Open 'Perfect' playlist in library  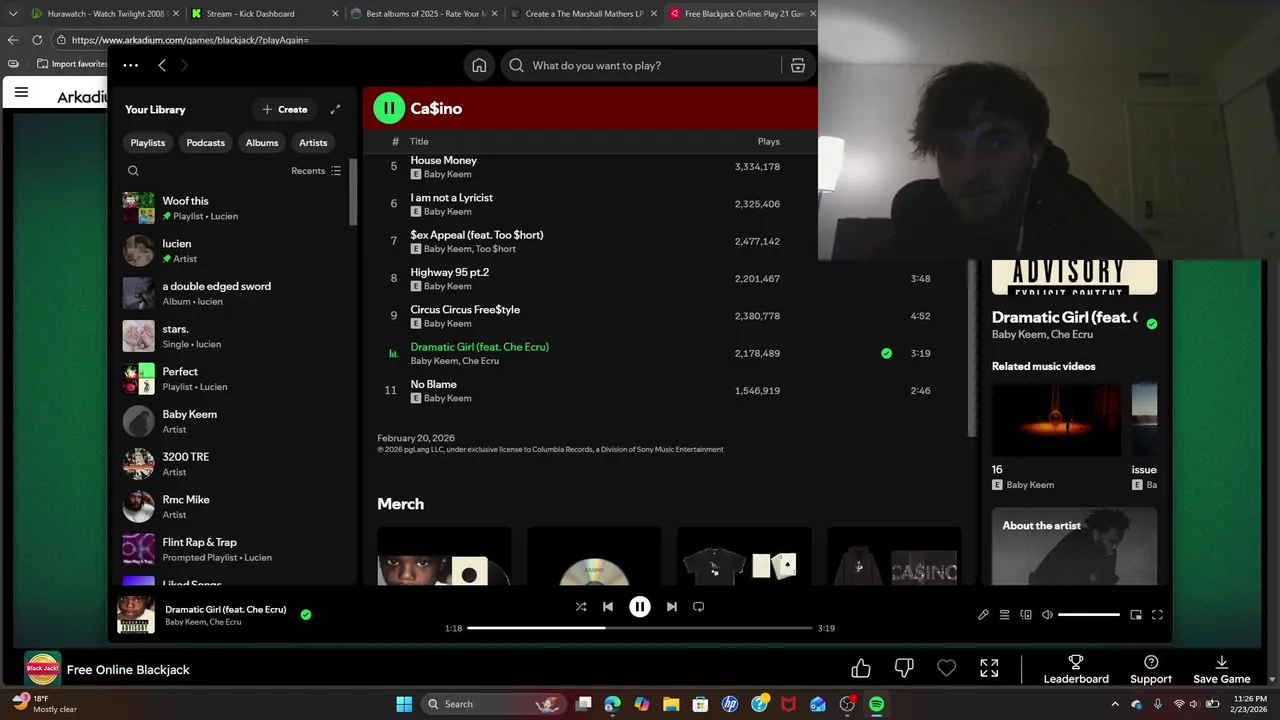[x=232, y=379]
